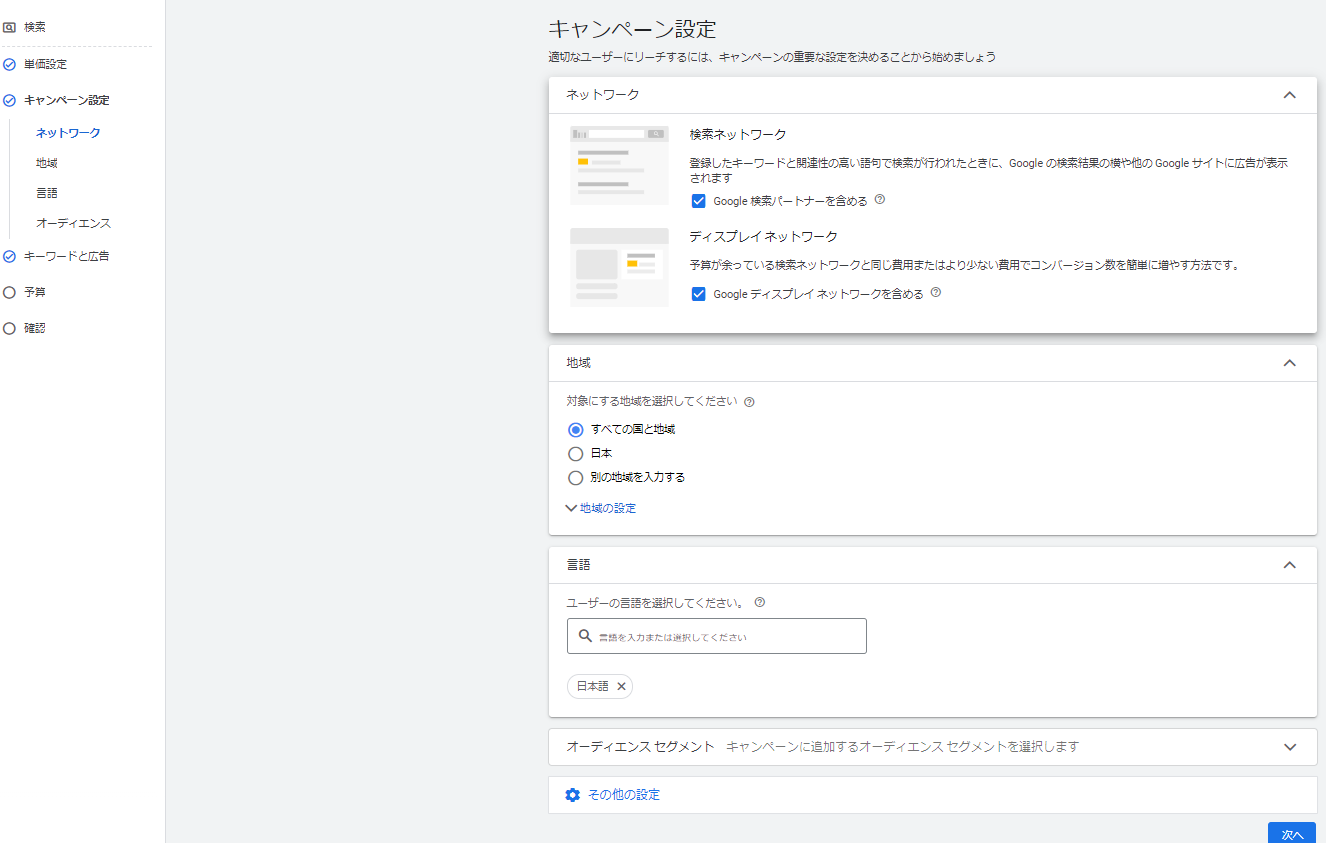Click the gear icon for その他の設定

[x=572, y=795]
